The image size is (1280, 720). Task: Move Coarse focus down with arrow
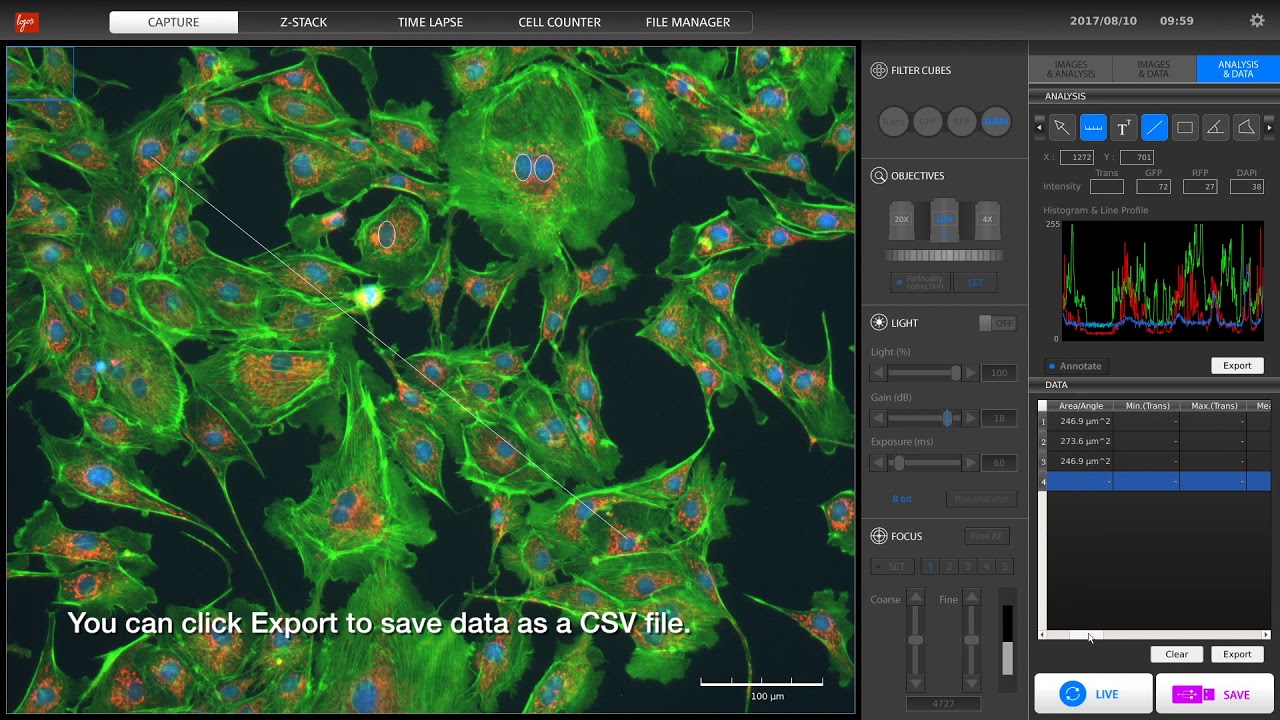(x=915, y=683)
